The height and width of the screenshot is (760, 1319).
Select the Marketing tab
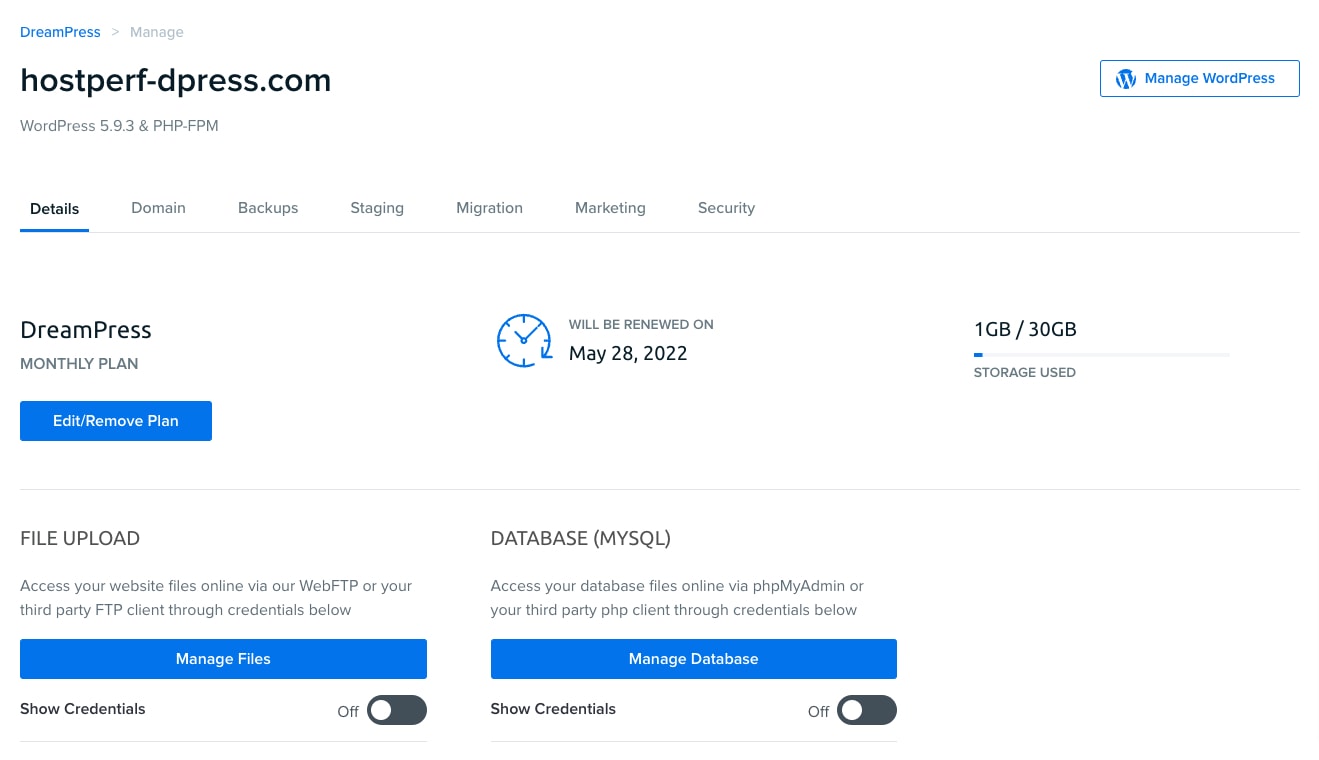(610, 208)
